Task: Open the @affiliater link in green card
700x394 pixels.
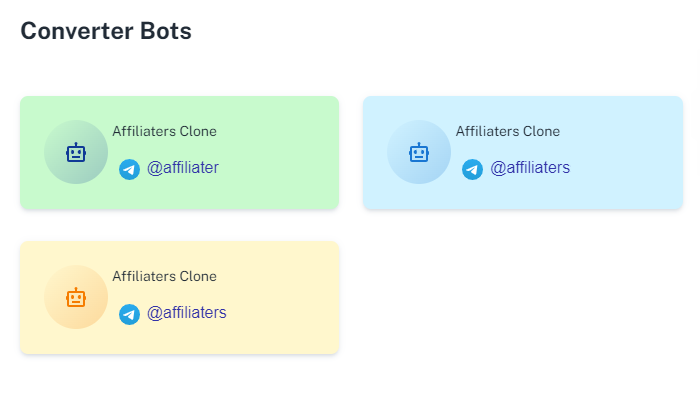Action: click(183, 168)
